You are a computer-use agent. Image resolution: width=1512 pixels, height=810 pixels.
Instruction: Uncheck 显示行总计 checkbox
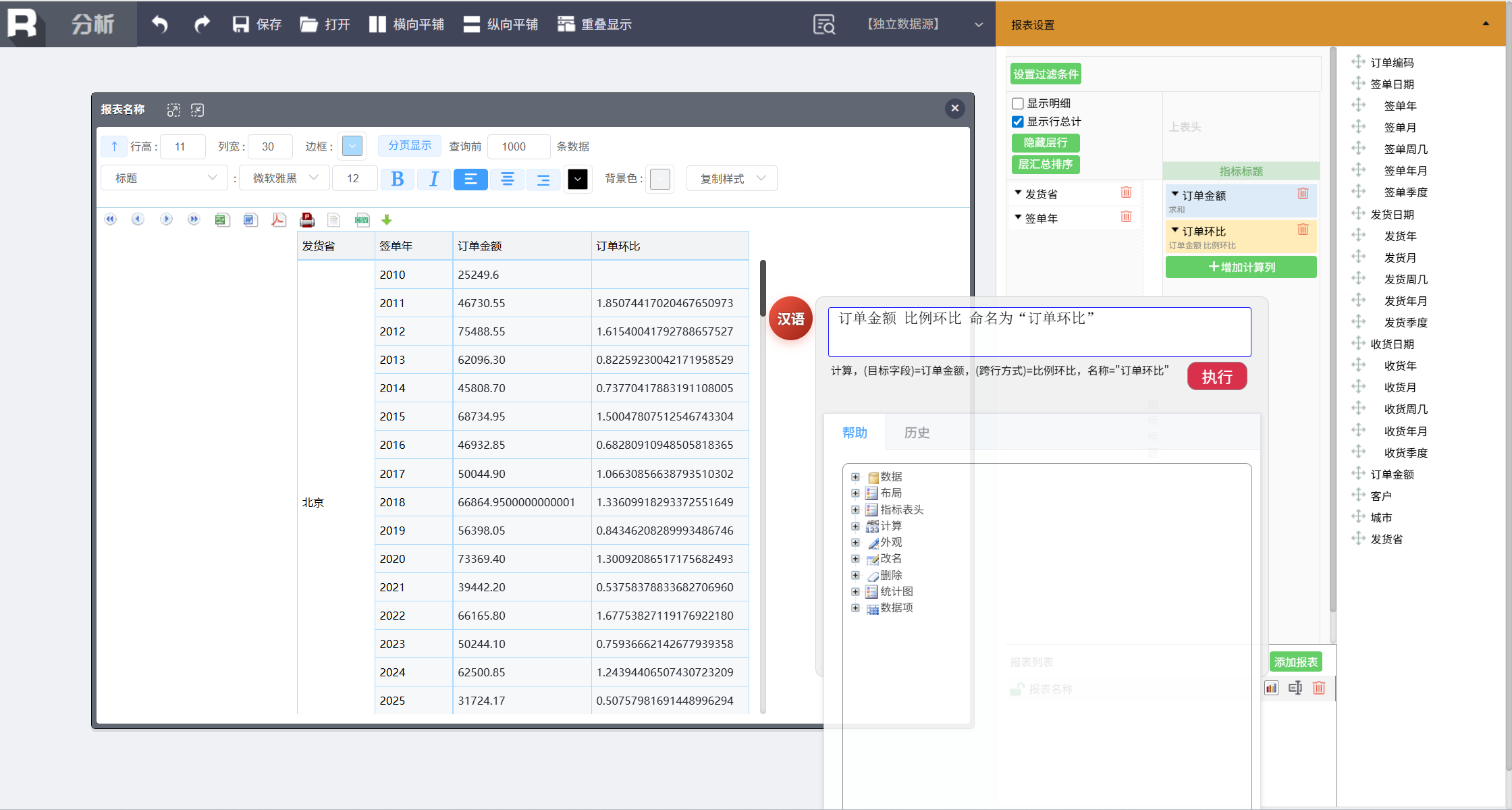(x=1018, y=122)
